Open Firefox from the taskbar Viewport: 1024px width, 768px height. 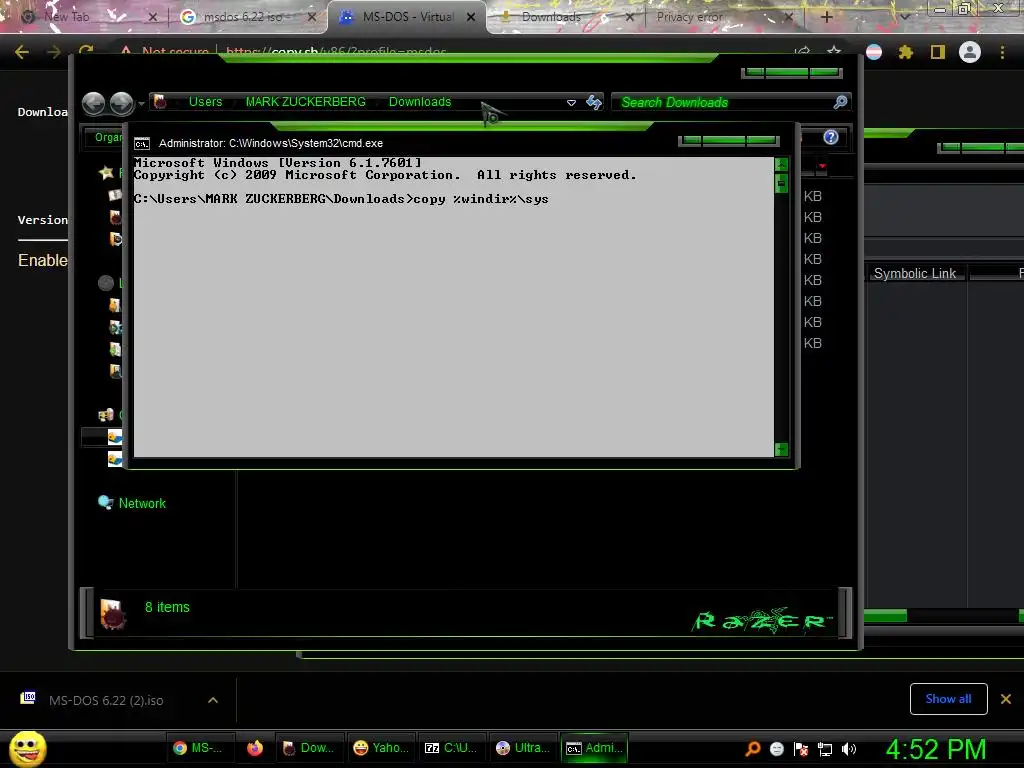(x=255, y=748)
